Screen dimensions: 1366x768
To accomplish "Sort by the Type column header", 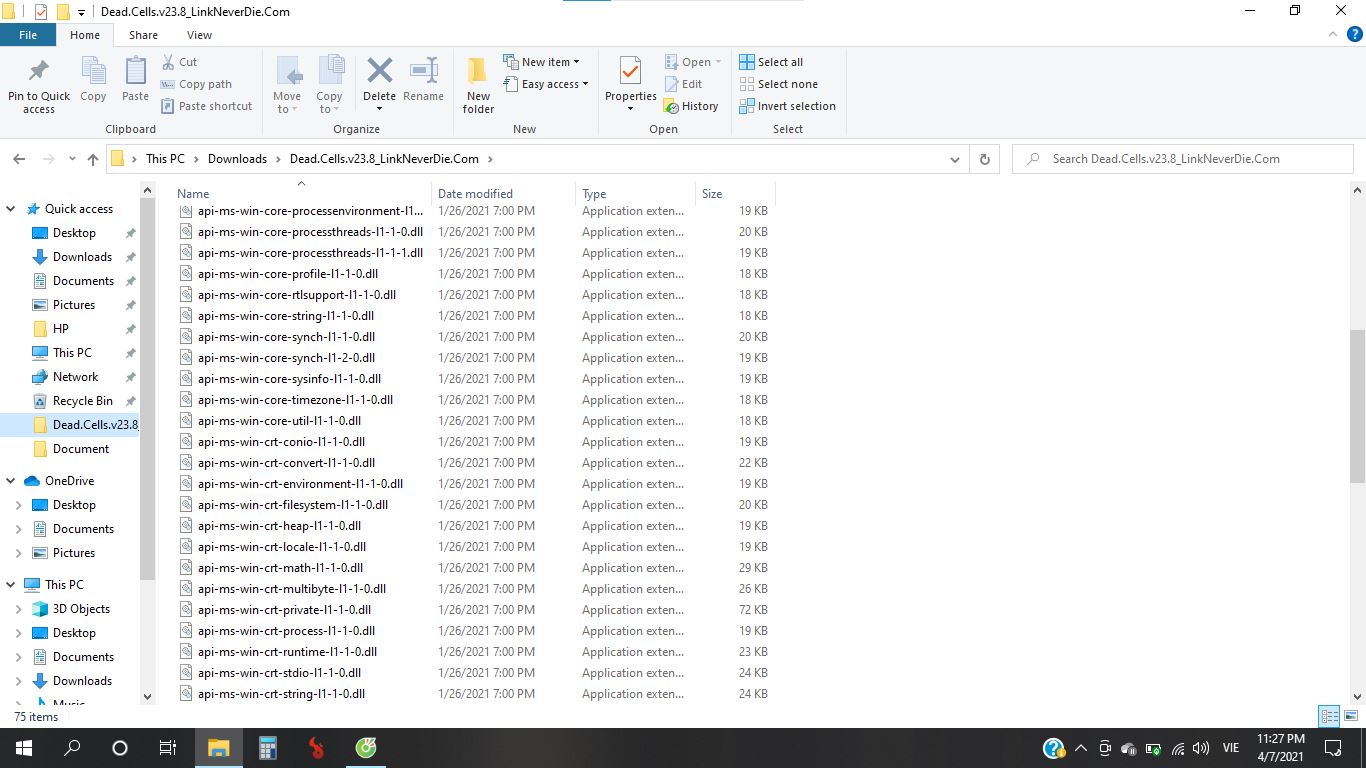I will click(635, 193).
